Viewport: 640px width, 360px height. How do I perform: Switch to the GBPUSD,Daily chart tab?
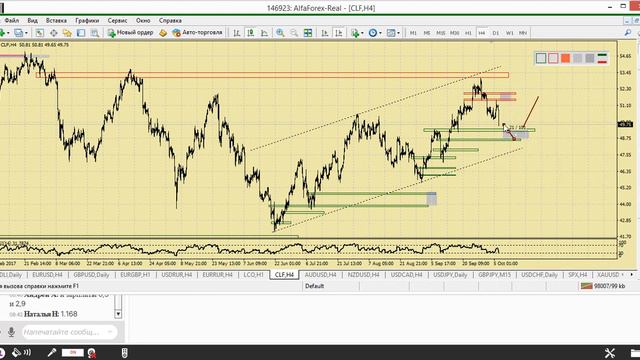click(91, 275)
